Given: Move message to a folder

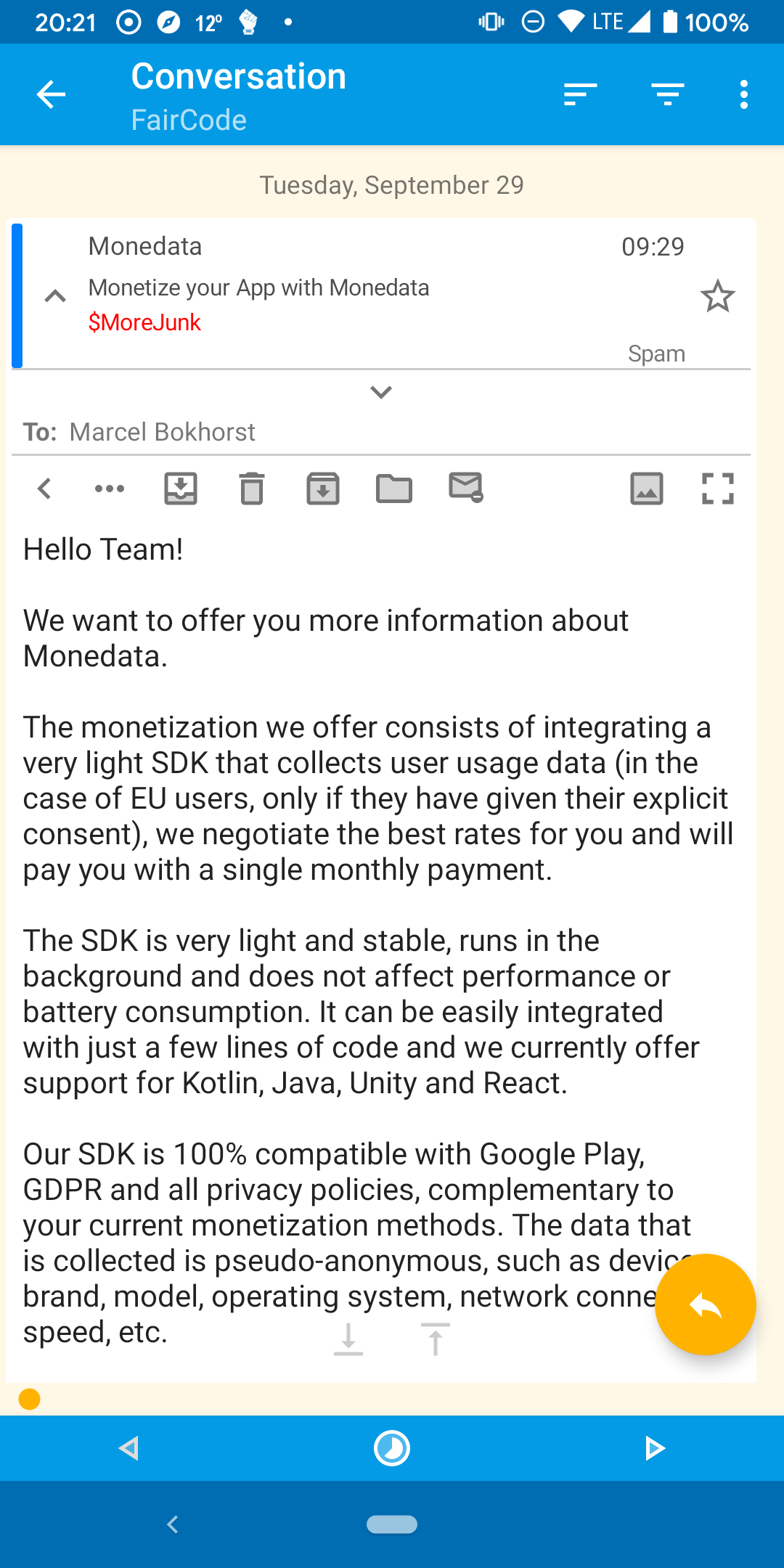Looking at the screenshot, I should click(x=394, y=489).
